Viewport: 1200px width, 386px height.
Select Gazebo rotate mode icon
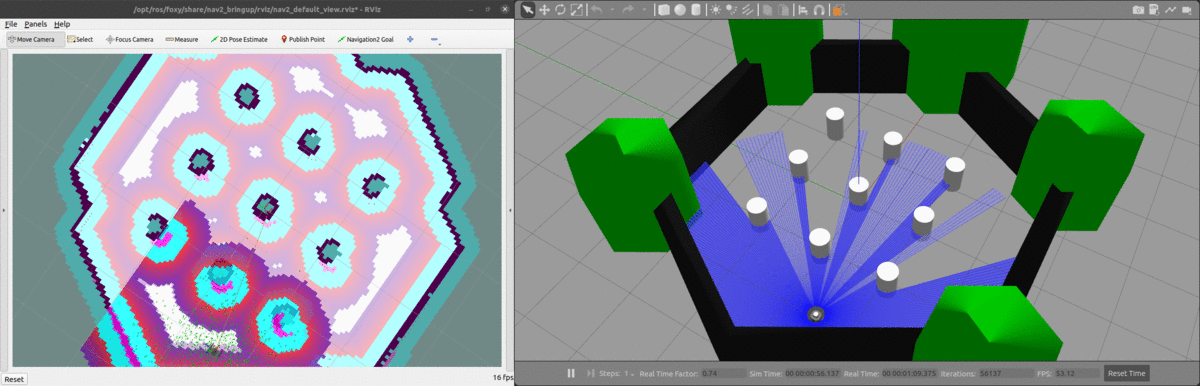[560, 10]
